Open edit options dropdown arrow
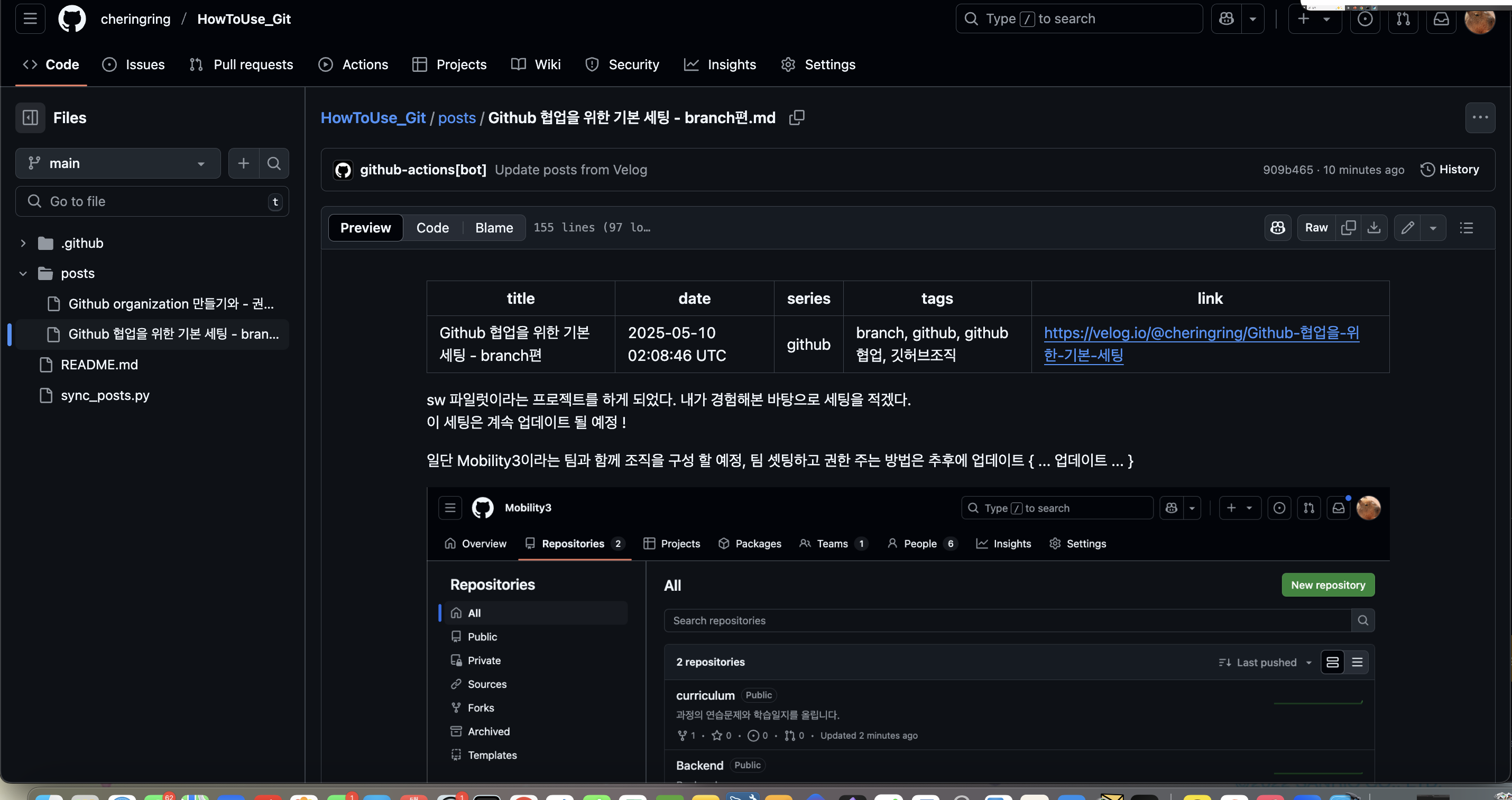The height and width of the screenshot is (800, 1512). (1433, 228)
